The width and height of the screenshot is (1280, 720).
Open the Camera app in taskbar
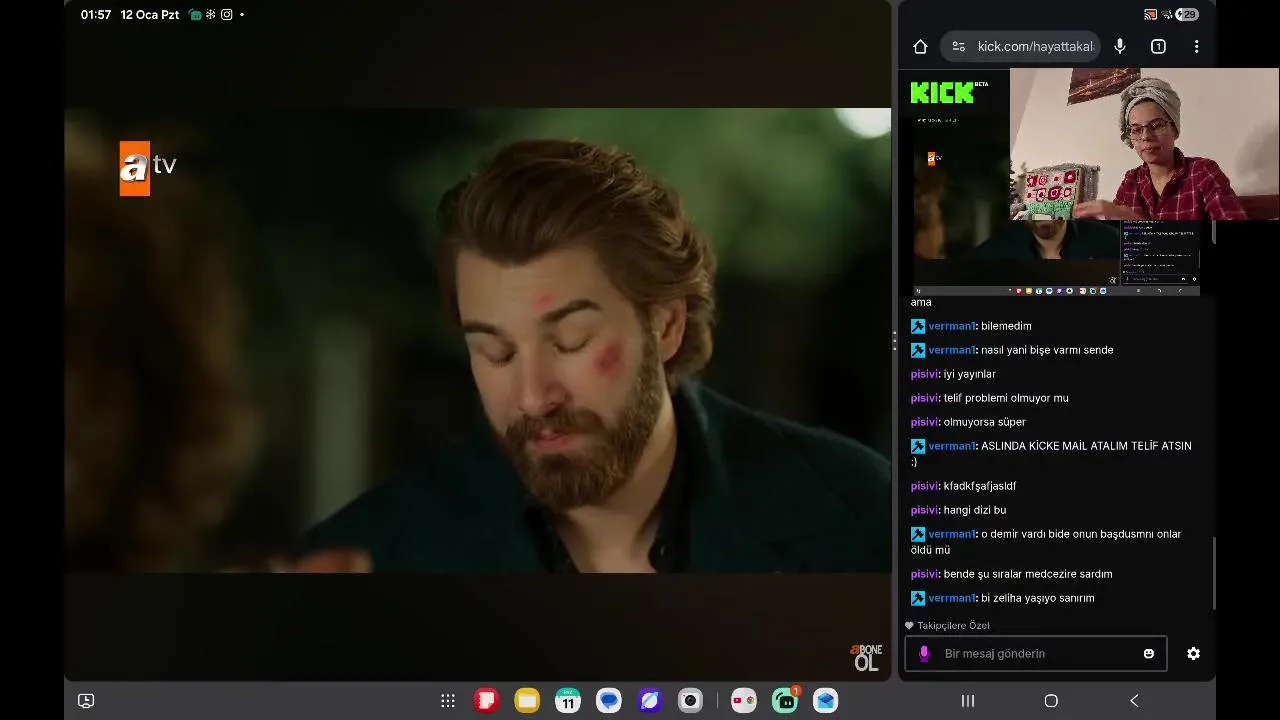point(690,701)
